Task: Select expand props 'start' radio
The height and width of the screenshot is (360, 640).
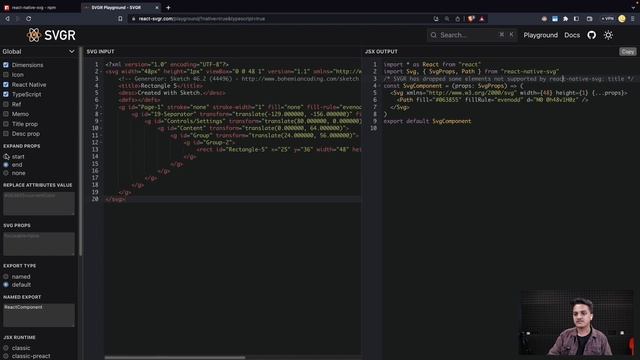Action: [6, 157]
